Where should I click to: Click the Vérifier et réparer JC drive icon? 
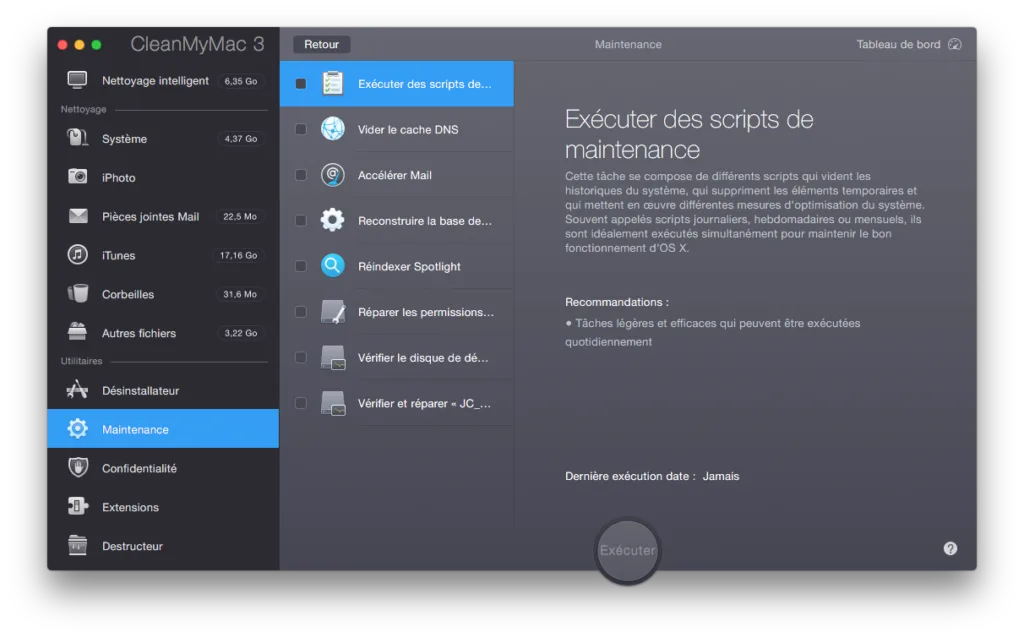[333, 403]
